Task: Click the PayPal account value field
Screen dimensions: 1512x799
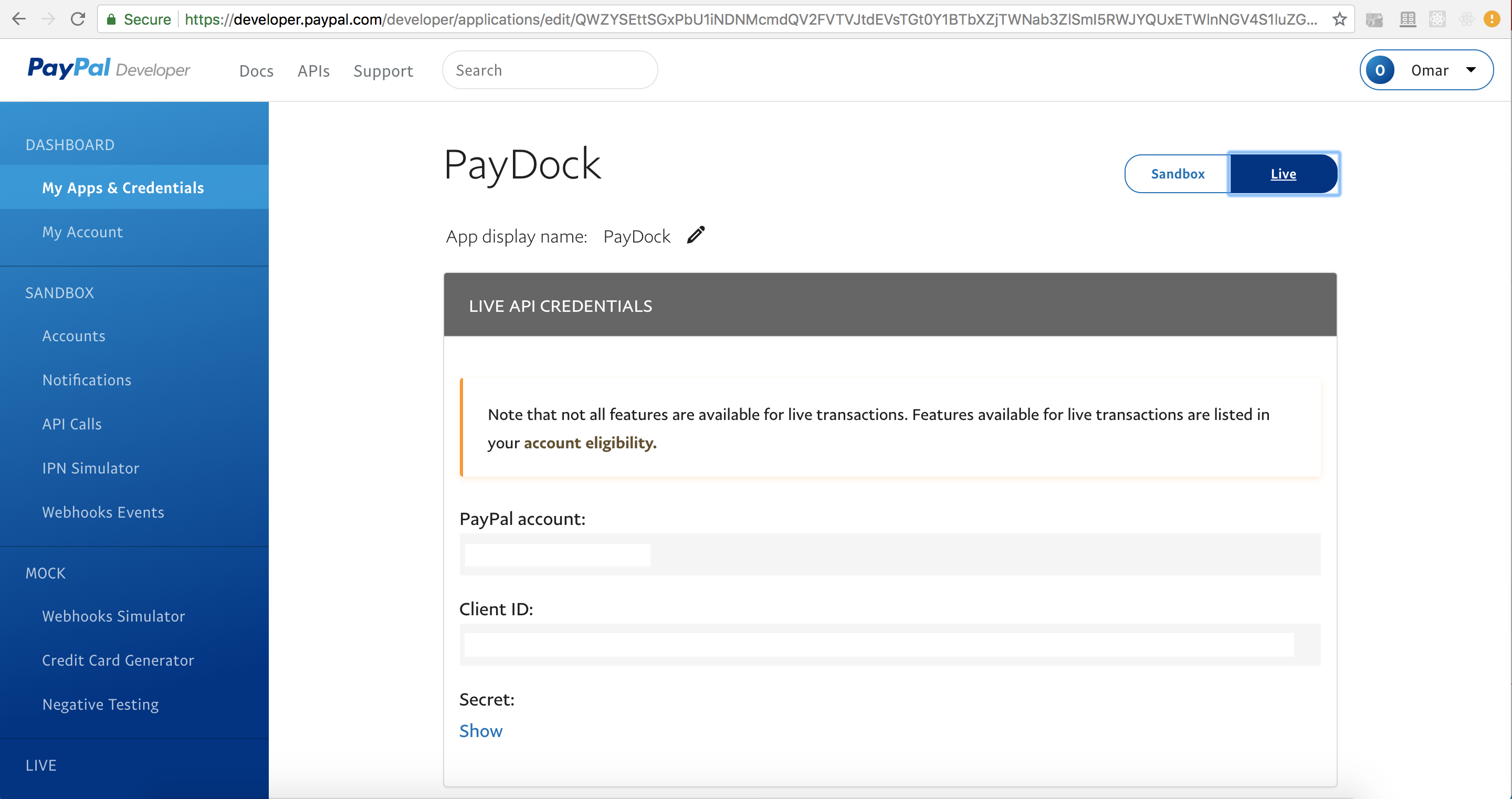Action: click(890, 554)
